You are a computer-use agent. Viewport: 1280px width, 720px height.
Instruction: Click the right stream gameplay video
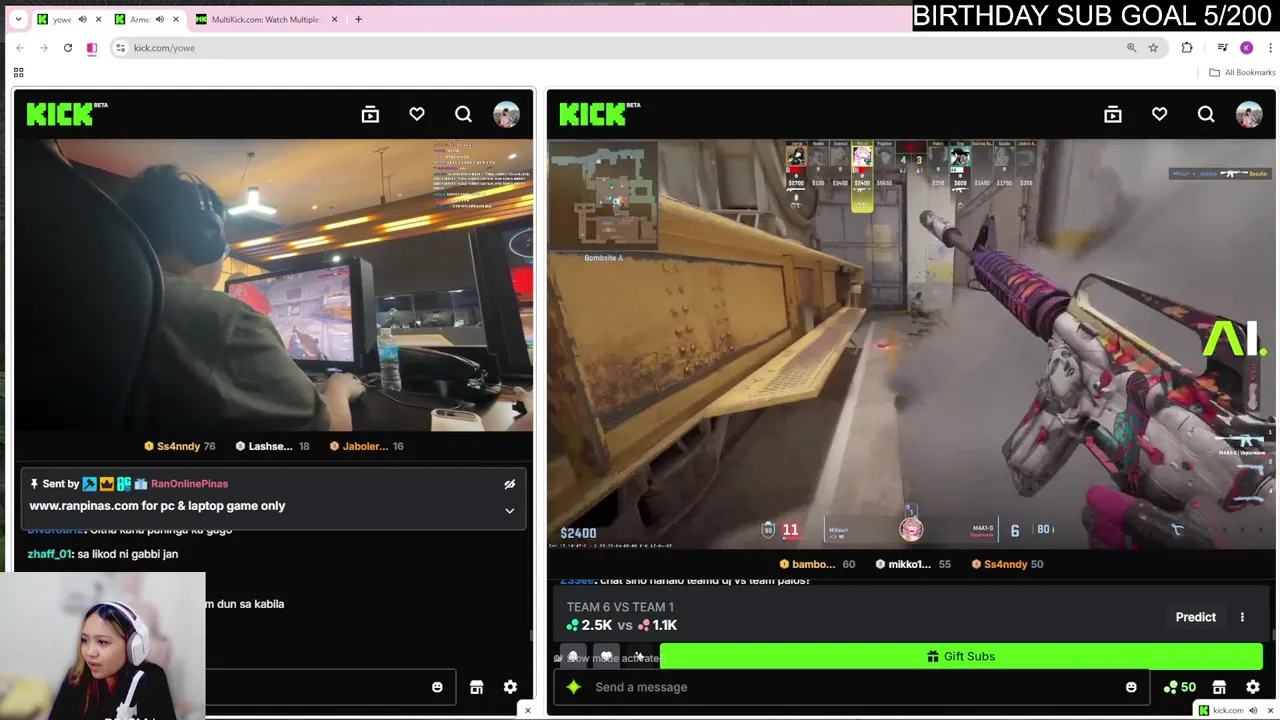point(911,344)
